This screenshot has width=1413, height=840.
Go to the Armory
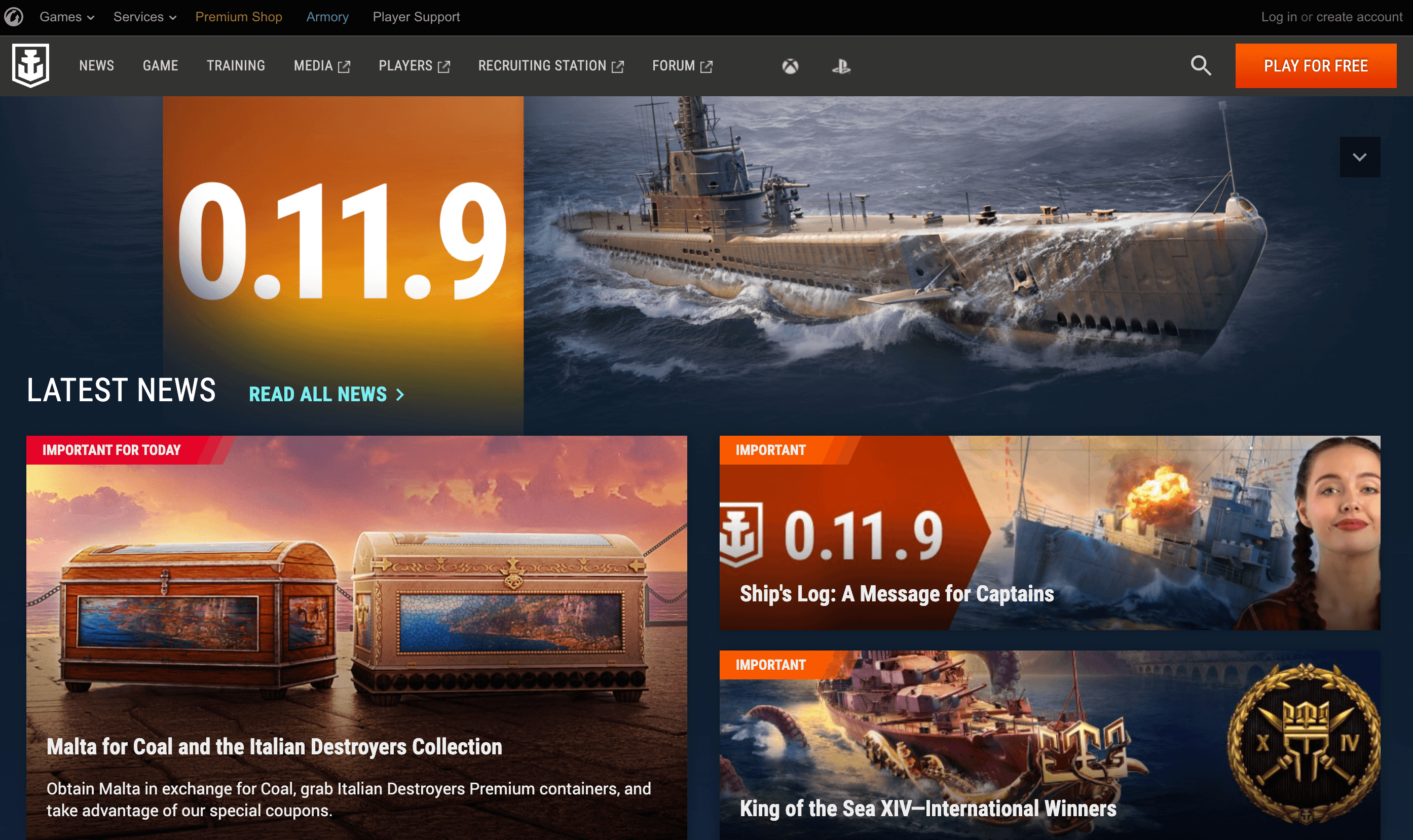coord(327,17)
